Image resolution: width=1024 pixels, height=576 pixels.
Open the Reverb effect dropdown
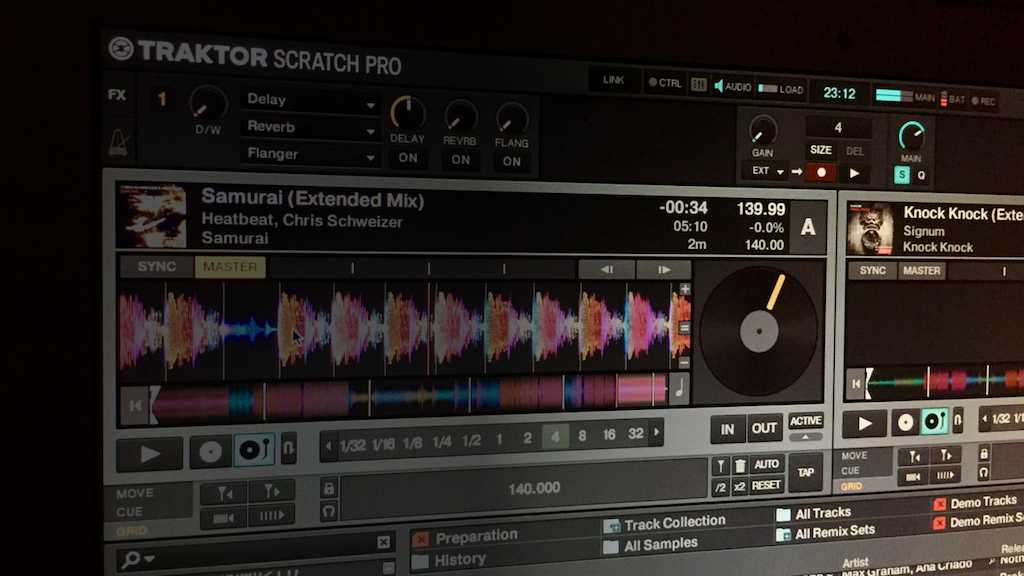311,128
